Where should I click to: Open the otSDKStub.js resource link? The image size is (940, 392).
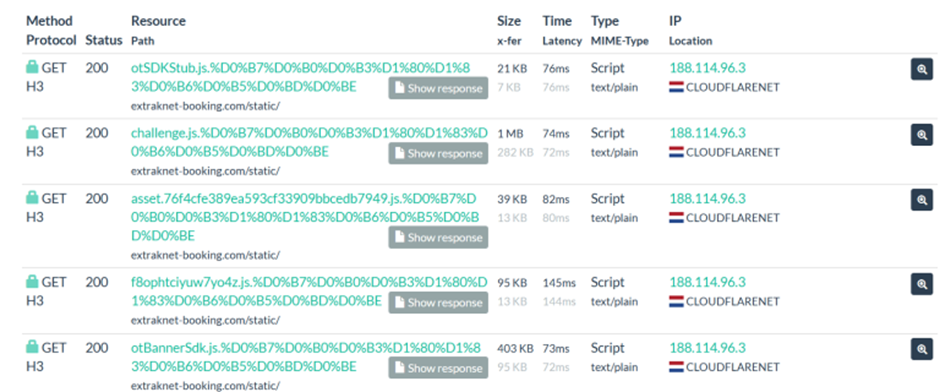click(x=306, y=77)
